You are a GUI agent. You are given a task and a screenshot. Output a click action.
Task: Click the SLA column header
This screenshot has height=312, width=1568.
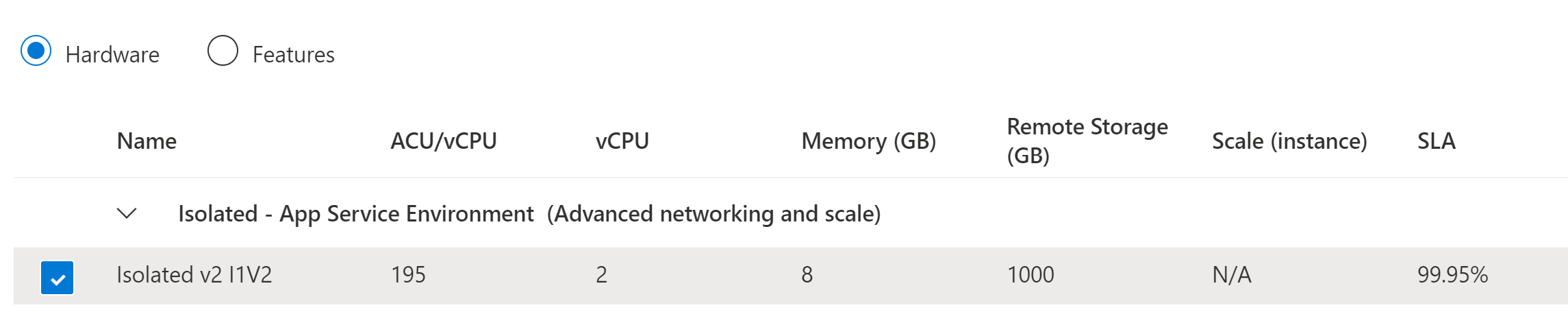(x=1436, y=141)
